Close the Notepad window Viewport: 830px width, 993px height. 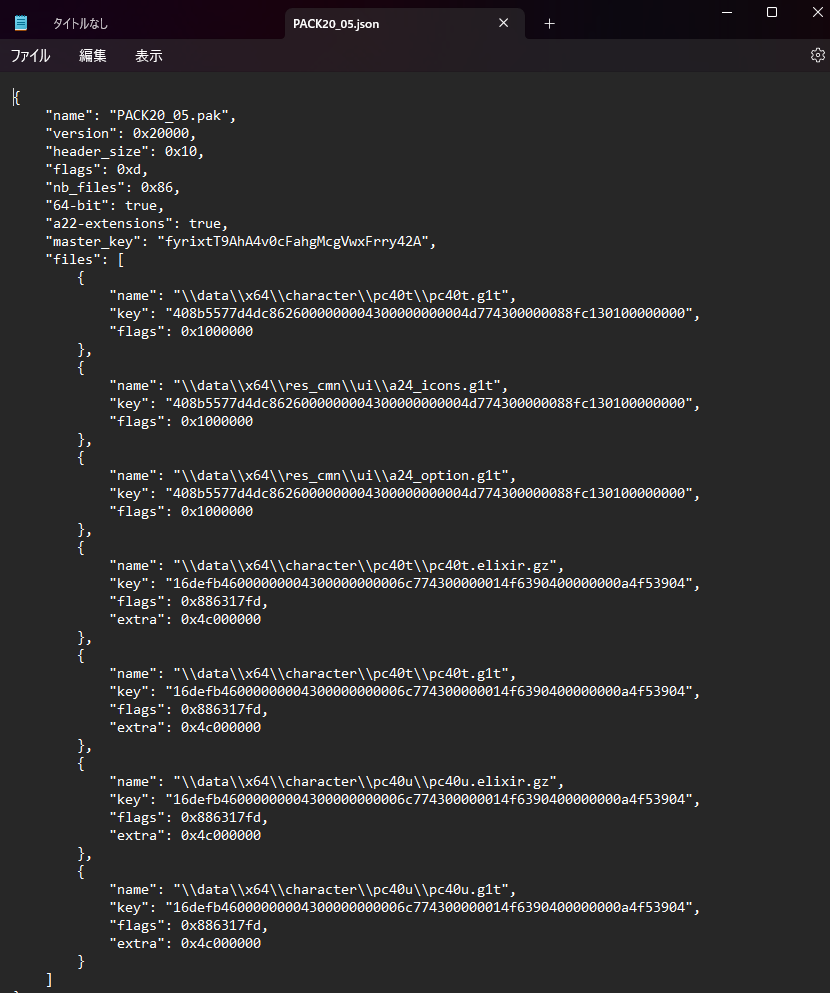pos(817,12)
